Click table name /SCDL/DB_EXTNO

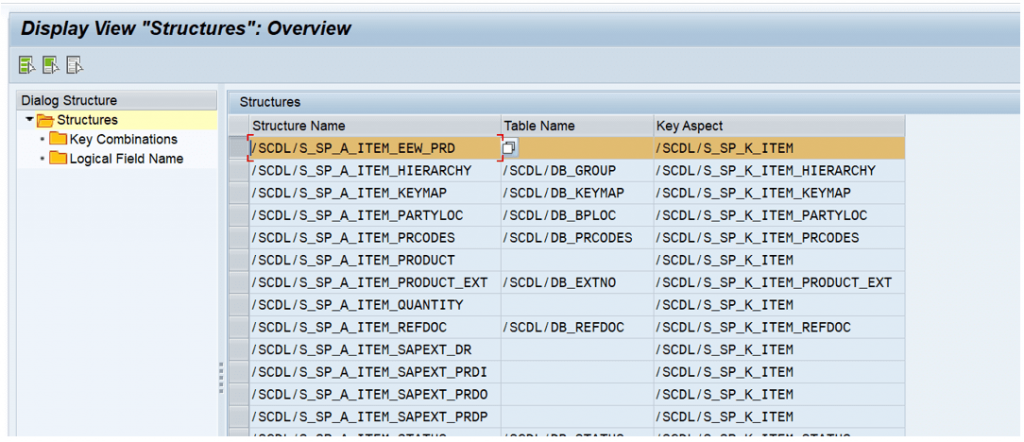(560, 283)
